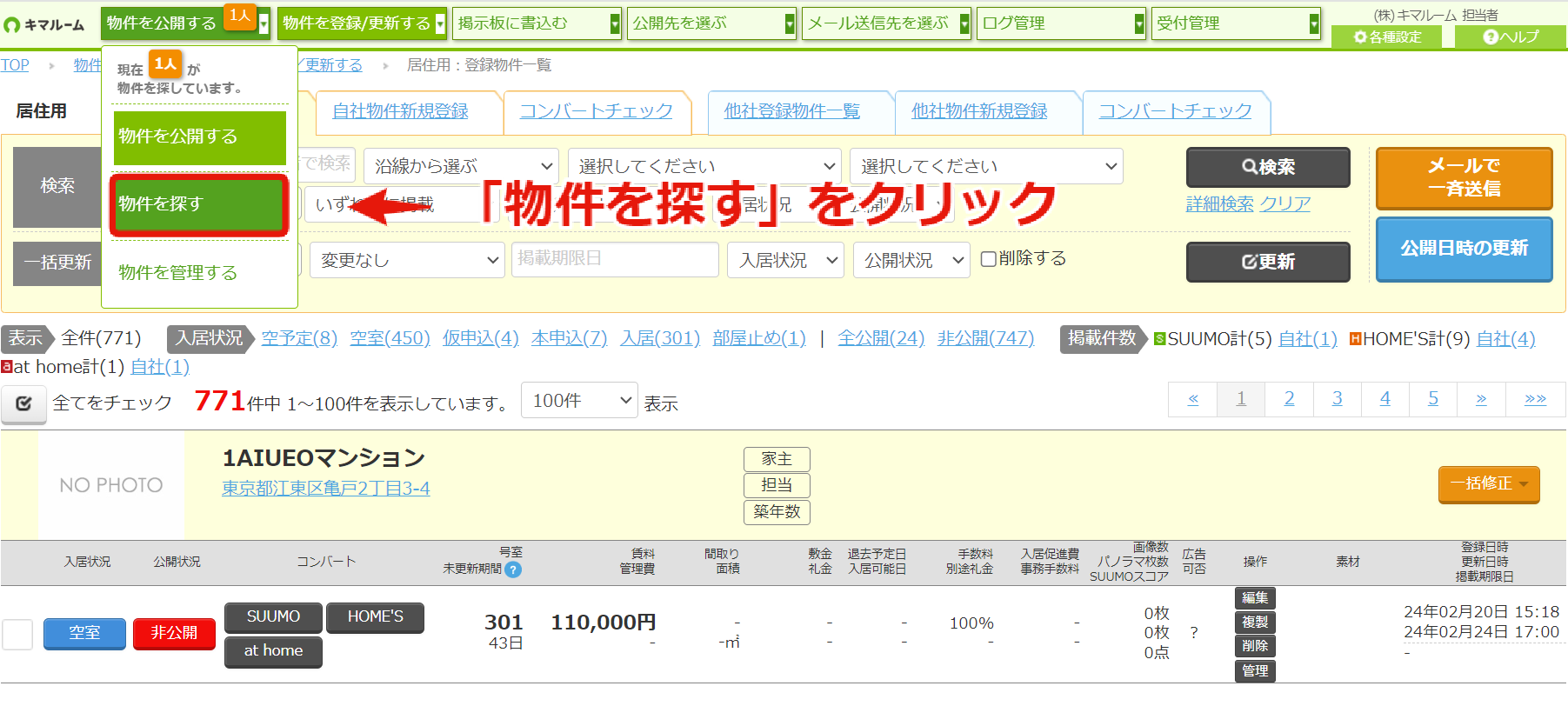Click the dark 検索 button with magnifier

click(x=1268, y=167)
